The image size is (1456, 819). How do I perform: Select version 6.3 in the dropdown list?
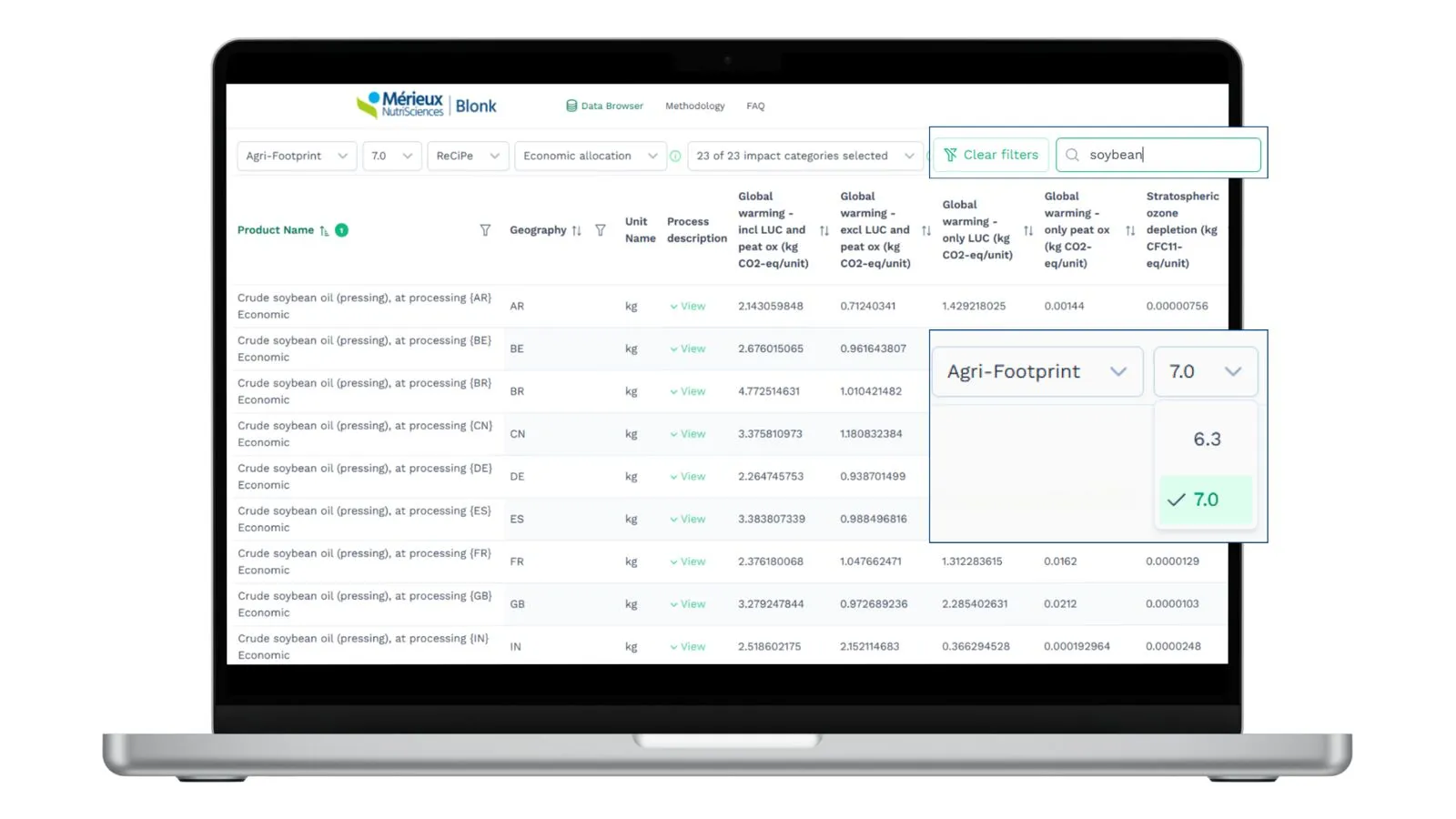(1206, 439)
